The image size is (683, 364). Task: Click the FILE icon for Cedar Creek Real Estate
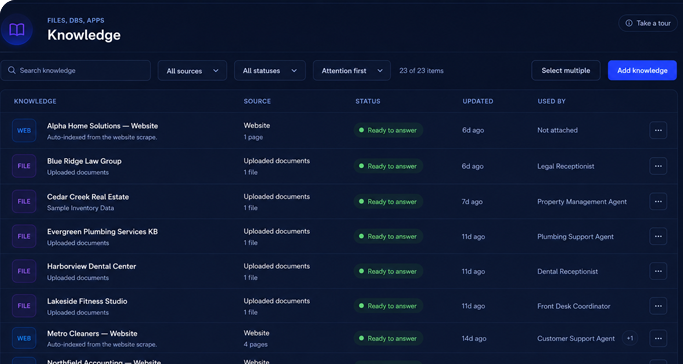(24, 202)
